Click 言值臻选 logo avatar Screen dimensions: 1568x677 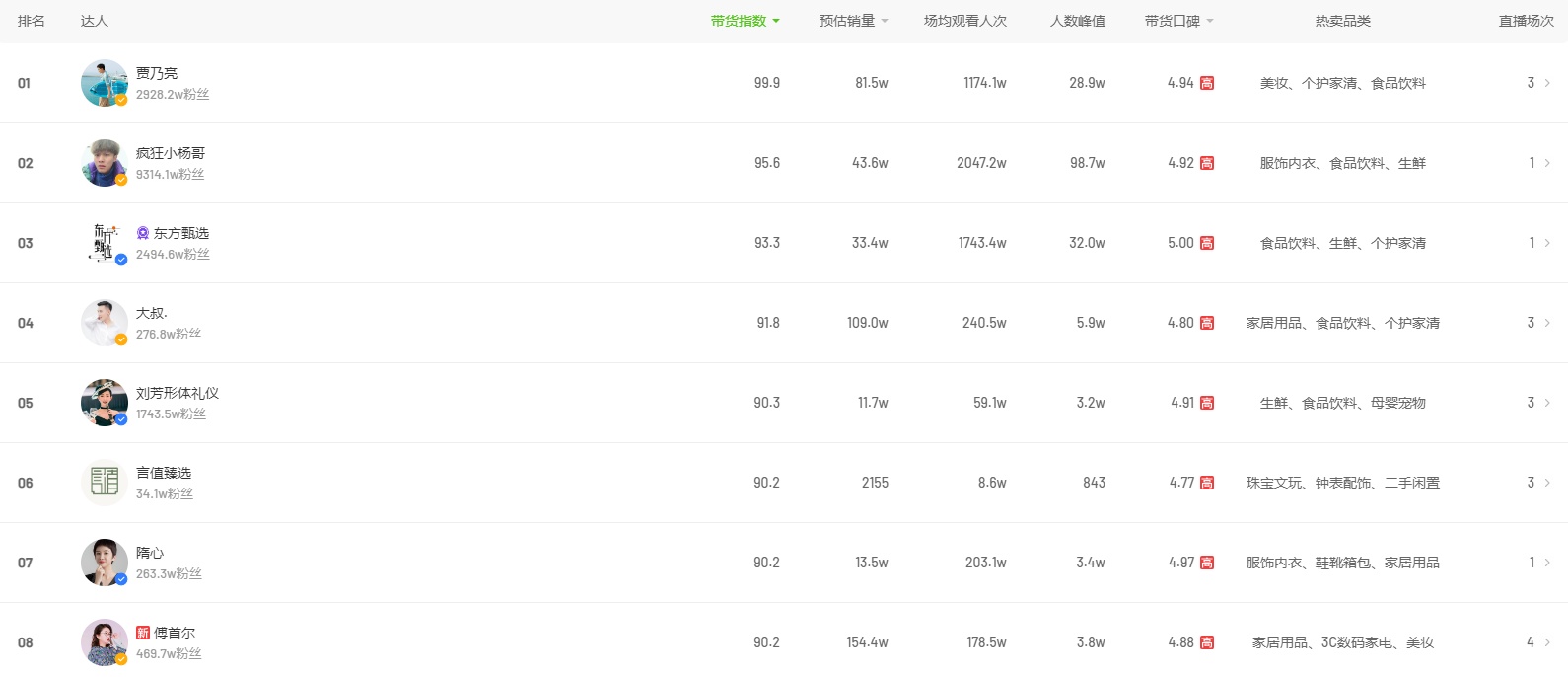pyautogui.click(x=105, y=483)
